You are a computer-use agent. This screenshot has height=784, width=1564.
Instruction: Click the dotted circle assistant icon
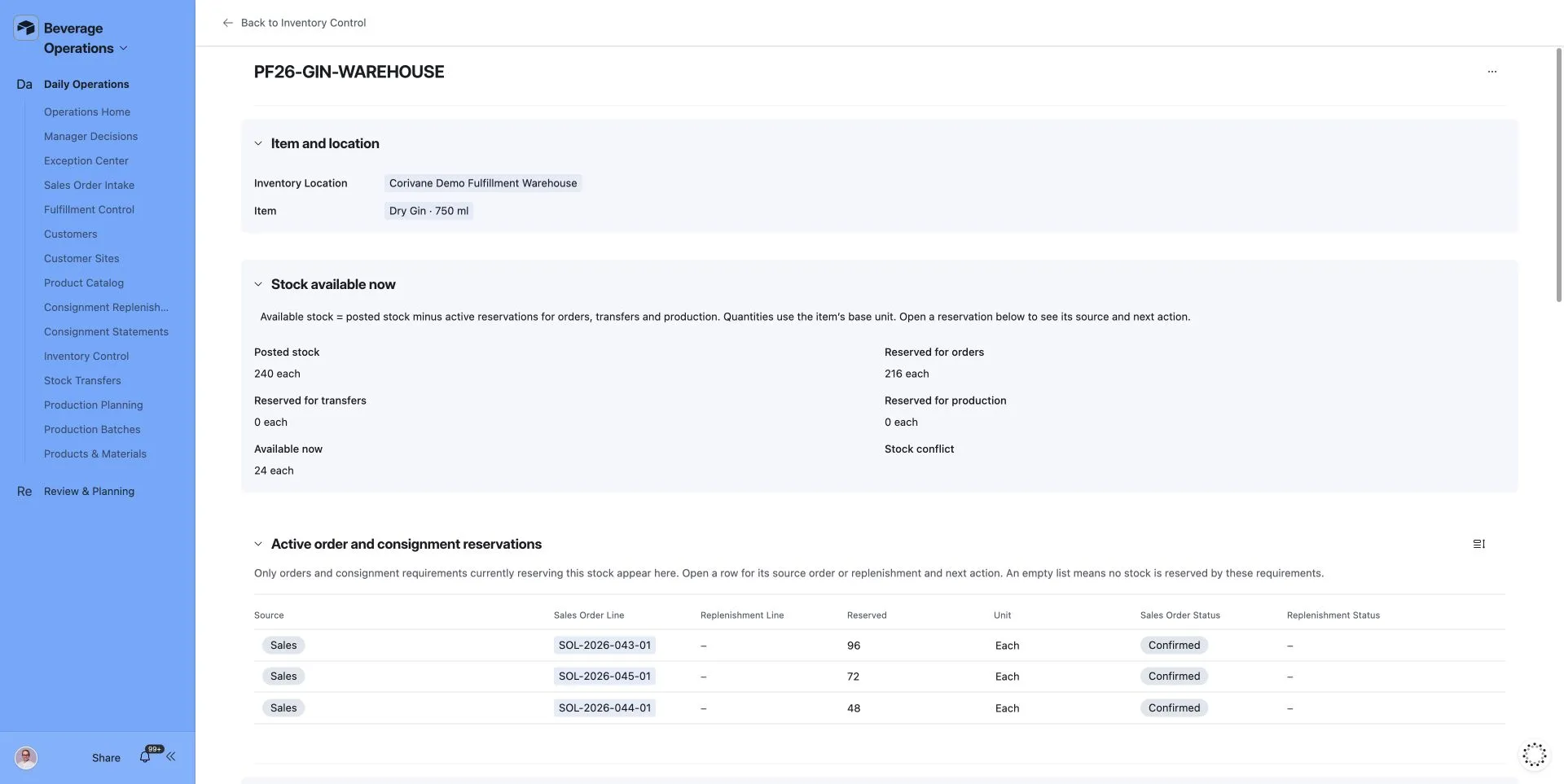point(1534,755)
